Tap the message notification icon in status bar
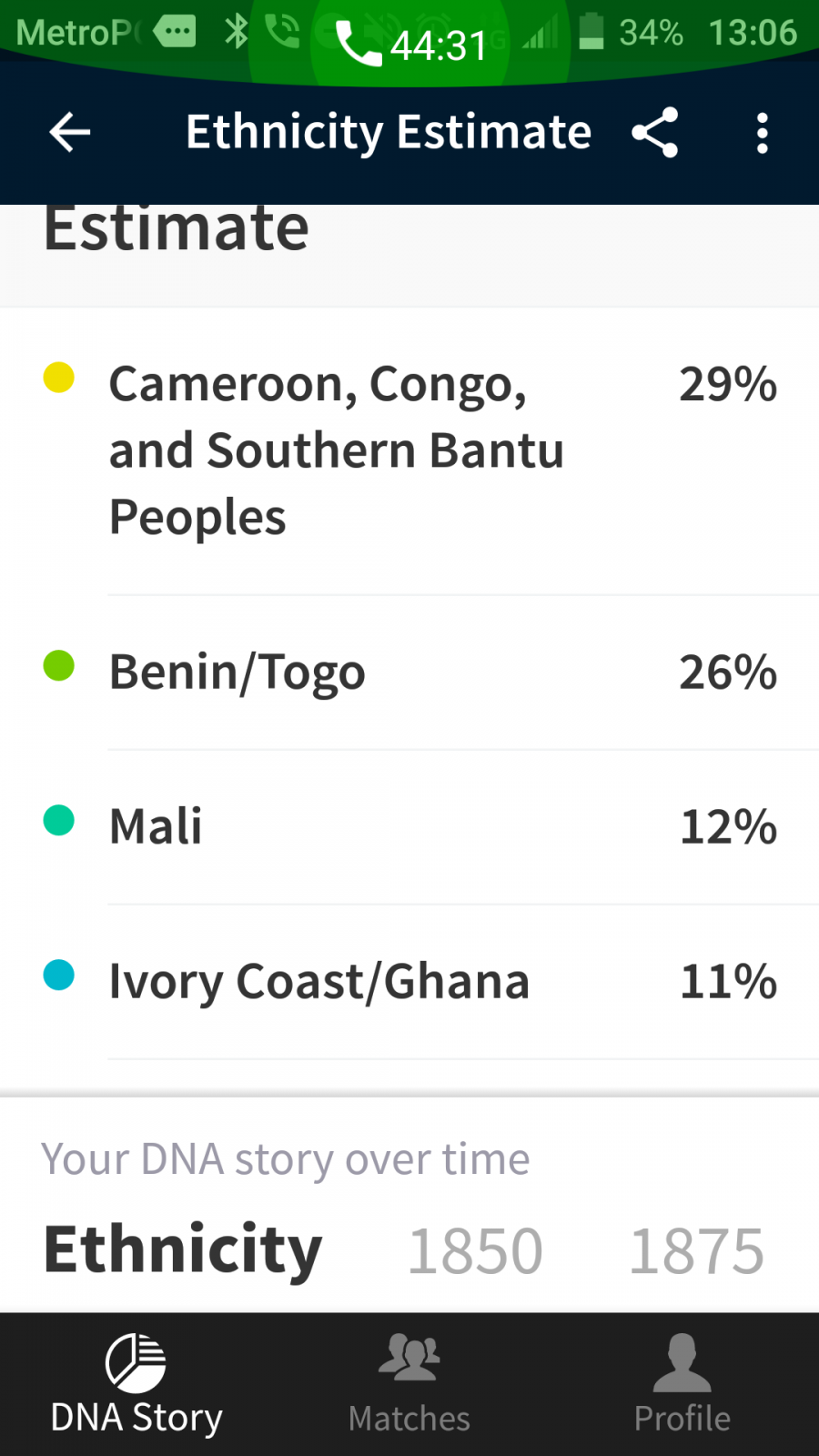819x1456 pixels. coord(174,32)
